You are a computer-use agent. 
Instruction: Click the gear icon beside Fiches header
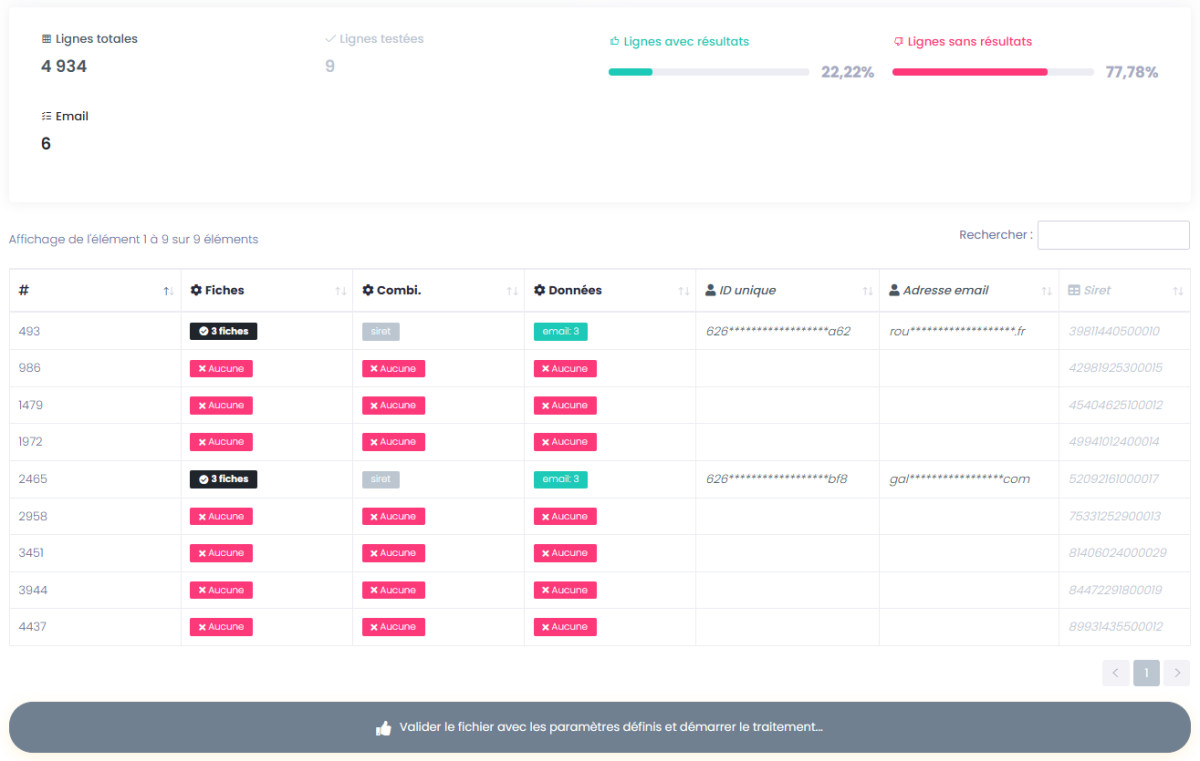point(196,290)
